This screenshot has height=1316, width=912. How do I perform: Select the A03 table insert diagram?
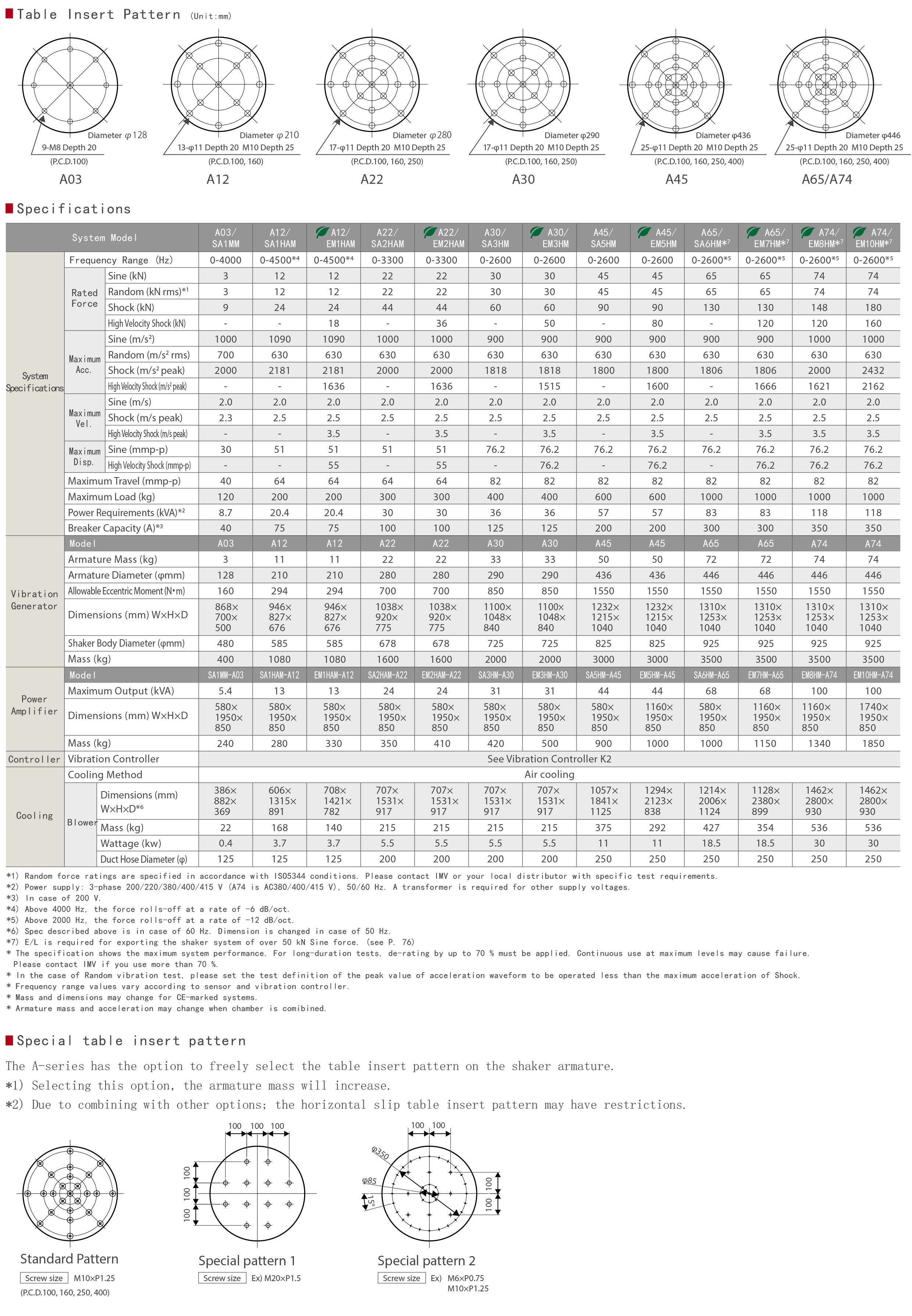coord(70,85)
